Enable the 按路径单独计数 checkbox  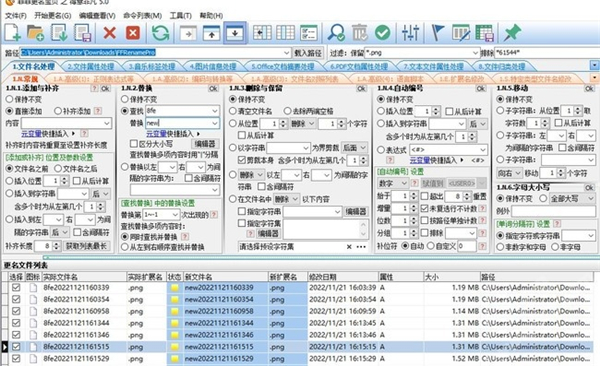(x=424, y=221)
